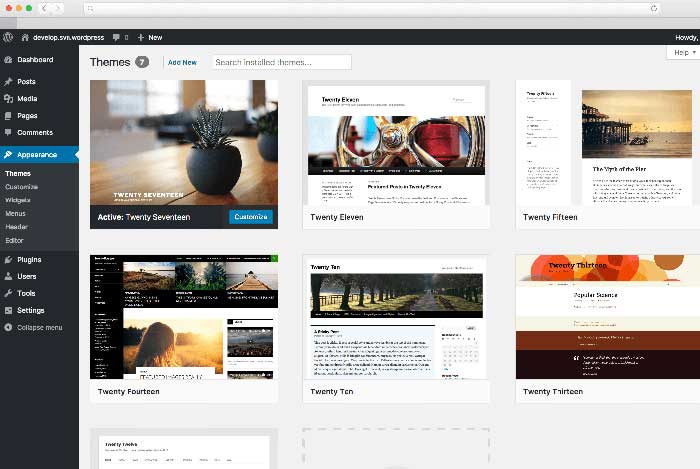The width and height of the screenshot is (700, 469).
Task: Click the Search installed themes field
Action: click(x=281, y=62)
